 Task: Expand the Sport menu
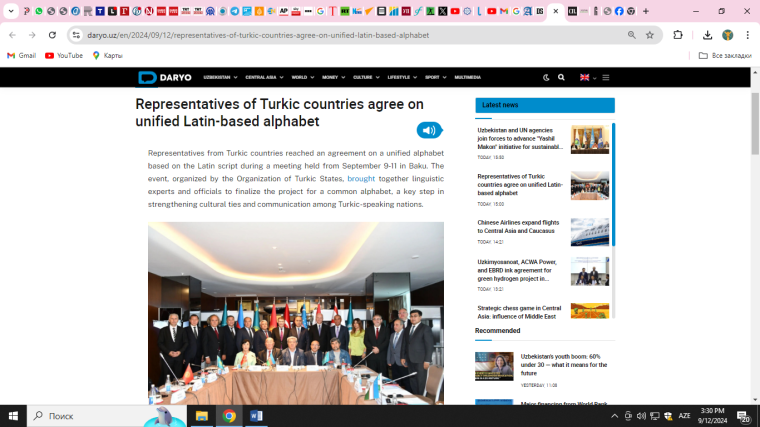click(436, 78)
